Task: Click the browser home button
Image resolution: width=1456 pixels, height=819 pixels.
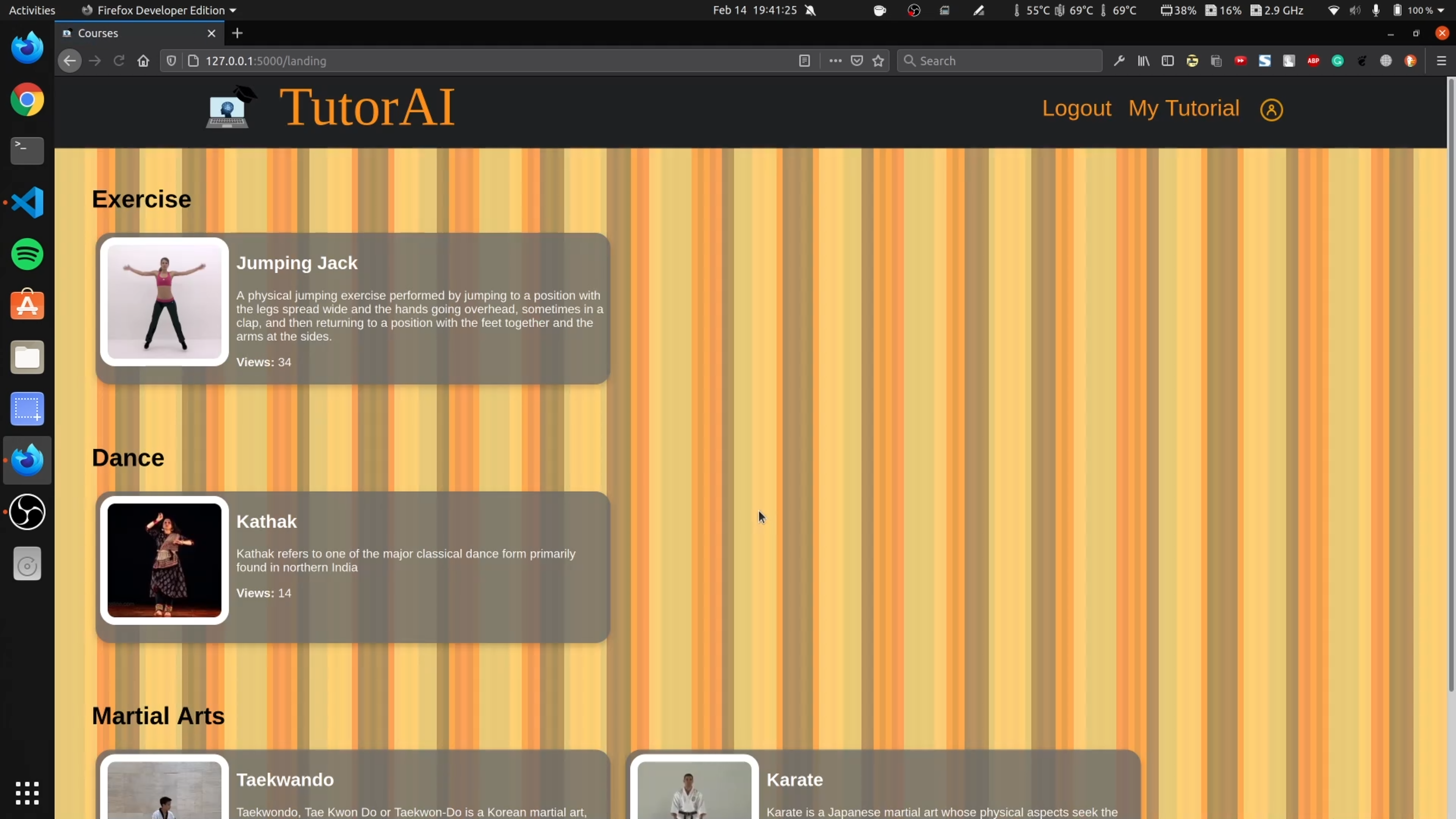Action: pyautogui.click(x=143, y=61)
